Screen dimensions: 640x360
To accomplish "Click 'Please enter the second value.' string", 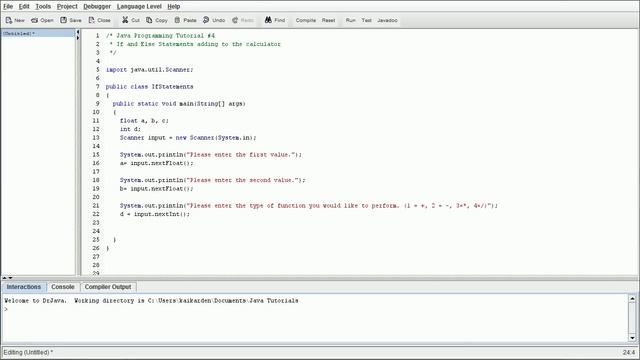I will 244,180.
